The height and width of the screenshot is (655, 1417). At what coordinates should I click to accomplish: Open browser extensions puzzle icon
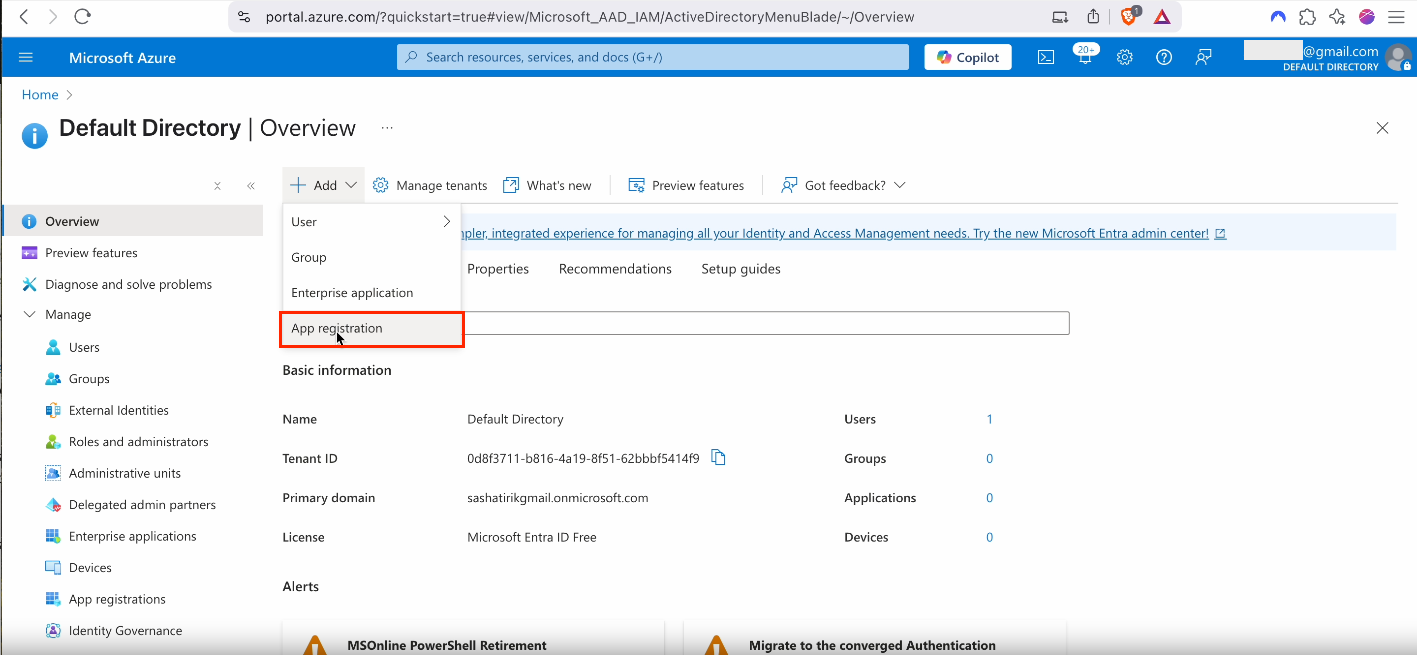(x=1307, y=16)
